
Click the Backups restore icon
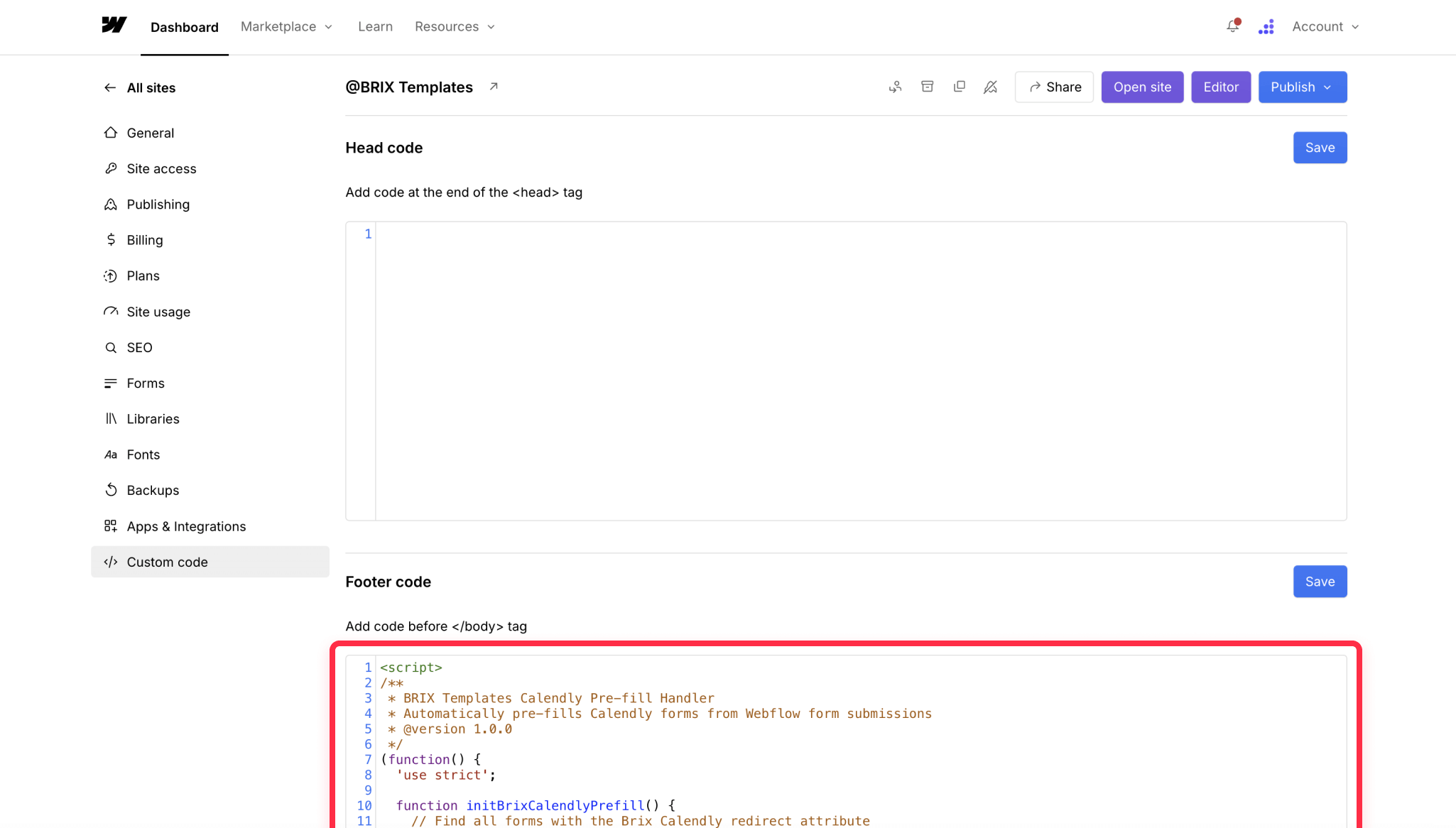110,490
